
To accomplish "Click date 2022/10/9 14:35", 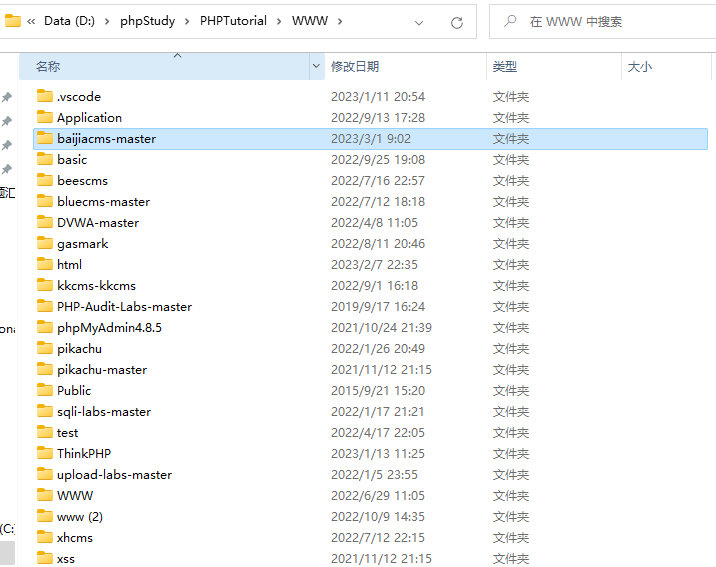I will click(x=378, y=517).
